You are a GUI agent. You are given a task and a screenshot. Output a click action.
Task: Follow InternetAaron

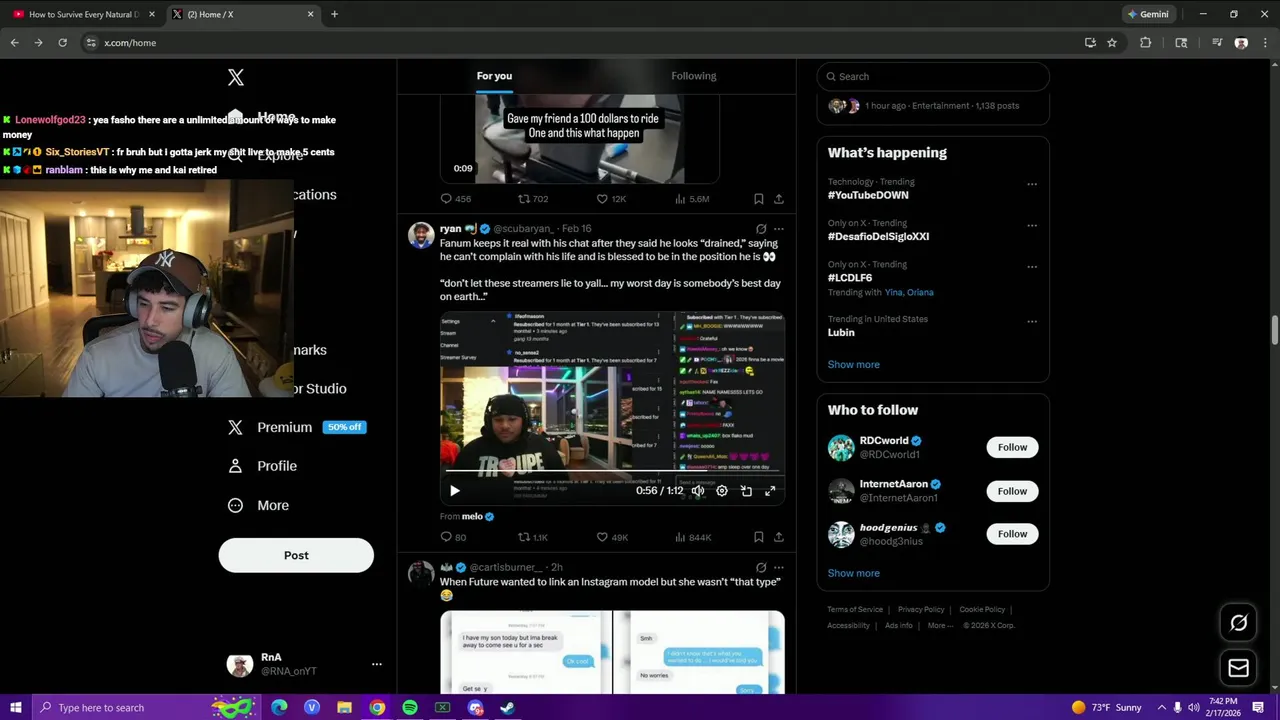1012,491
